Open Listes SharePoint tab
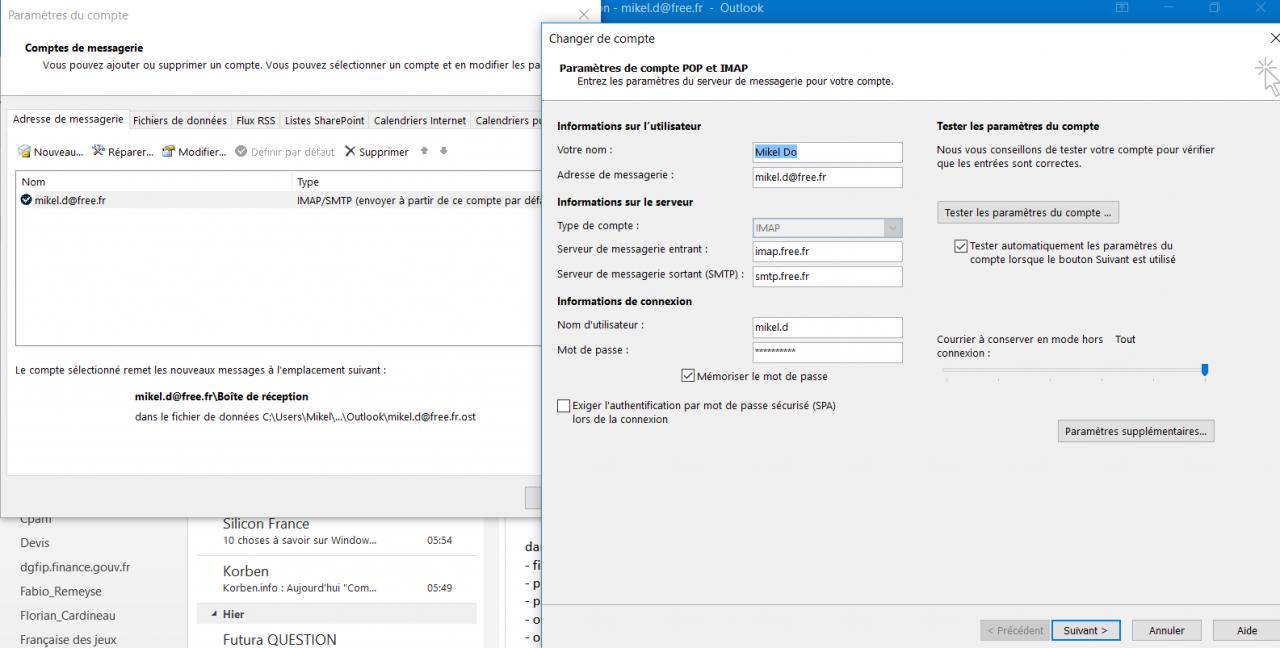The height and width of the screenshot is (648, 1280). coord(325,120)
